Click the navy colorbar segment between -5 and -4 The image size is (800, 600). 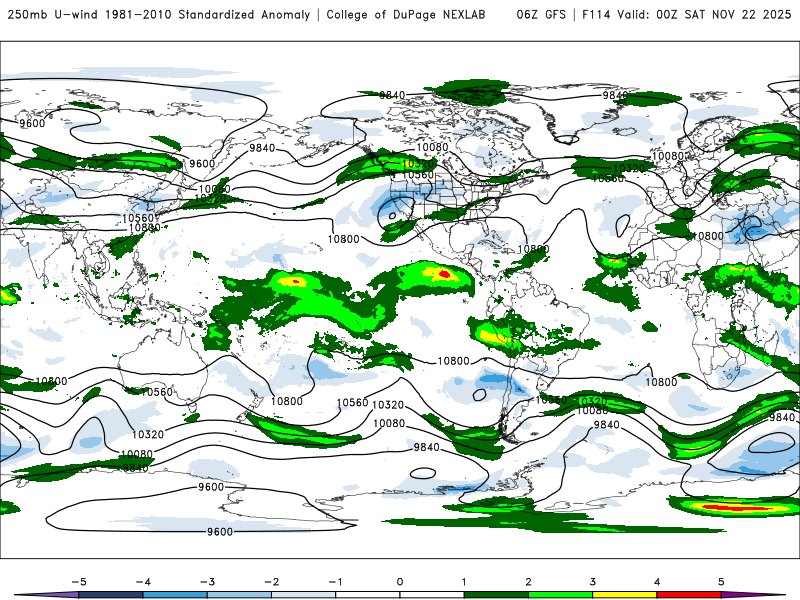(111, 595)
